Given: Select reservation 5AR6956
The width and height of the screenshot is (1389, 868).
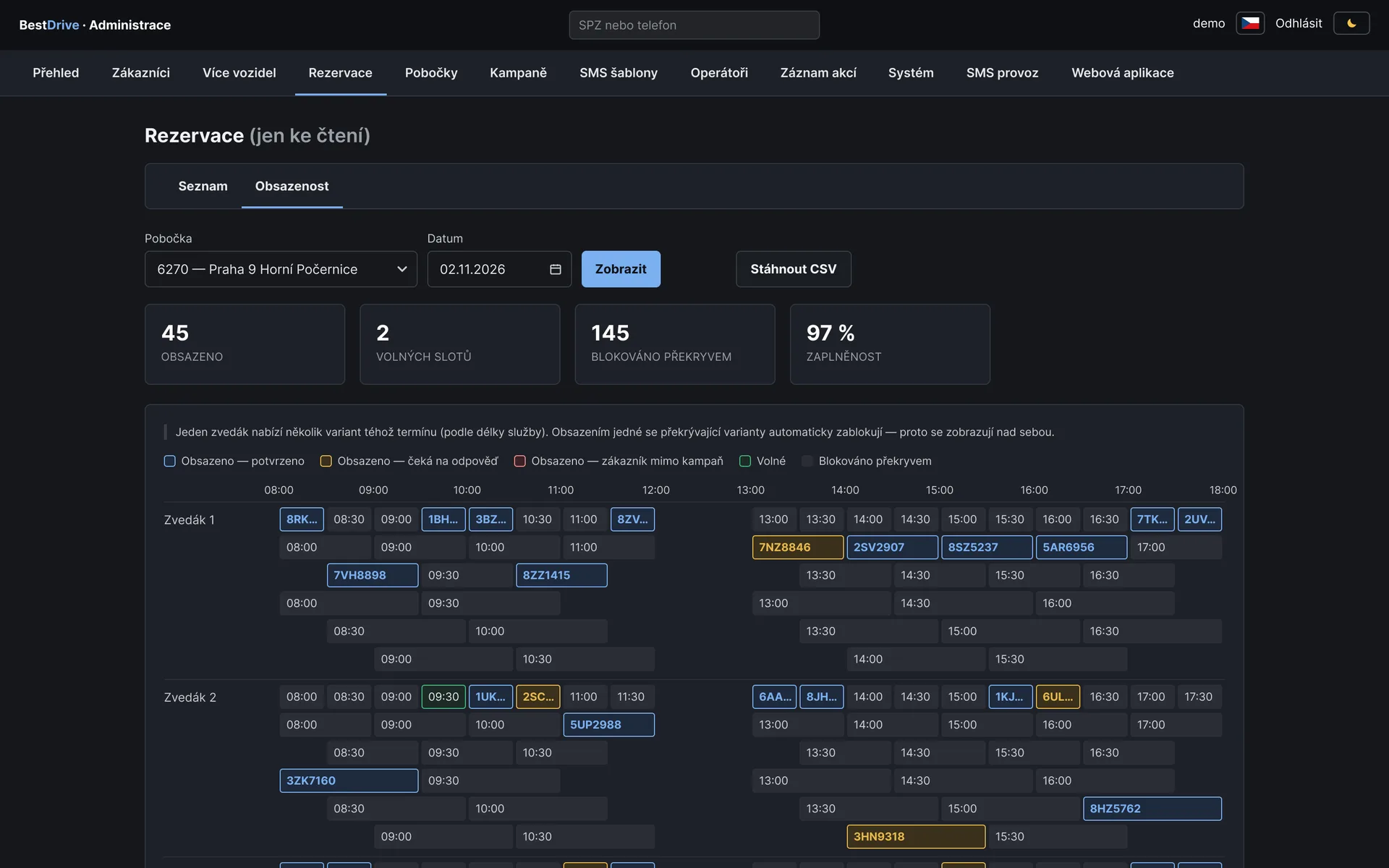Looking at the screenshot, I should (1082, 547).
